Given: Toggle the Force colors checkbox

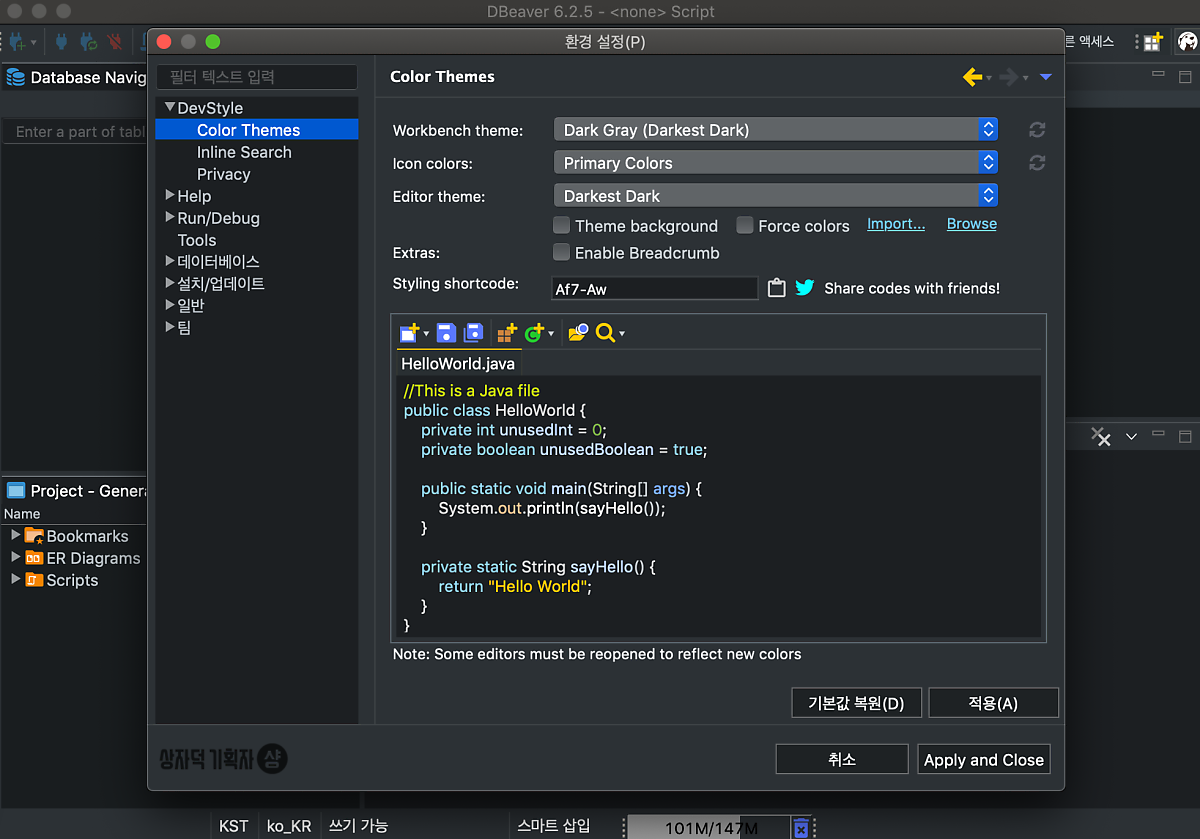Looking at the screenshot, I should coord(745,225).
